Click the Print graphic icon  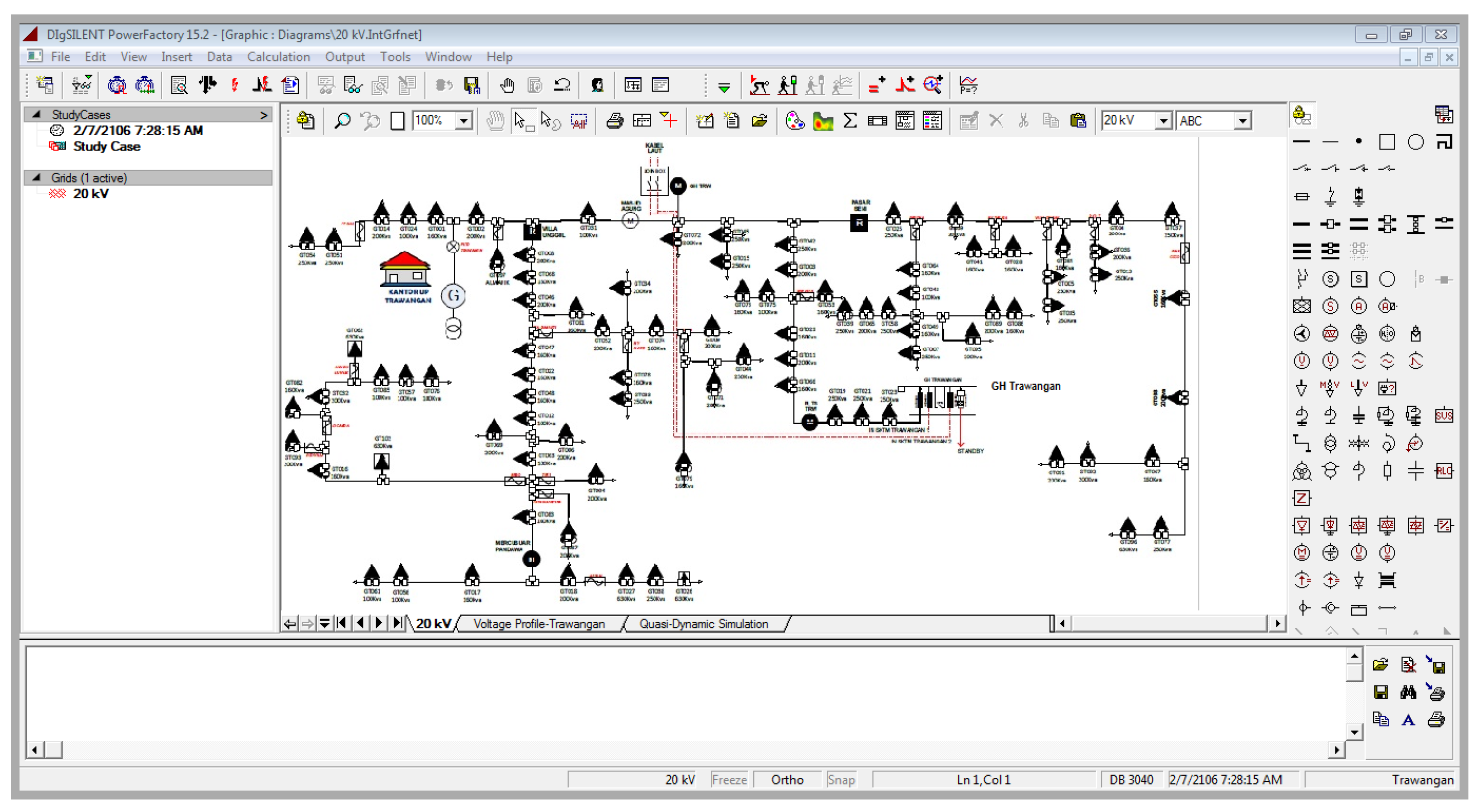point(614,121)
